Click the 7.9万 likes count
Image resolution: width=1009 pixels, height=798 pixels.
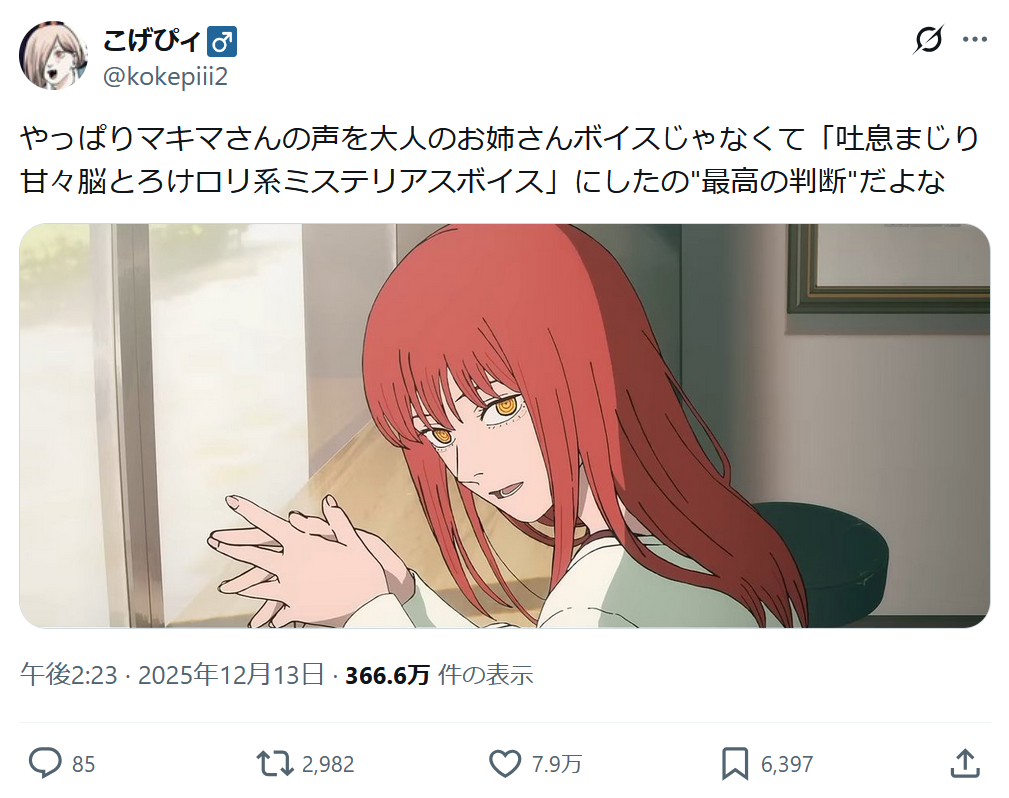coord(557,765)
